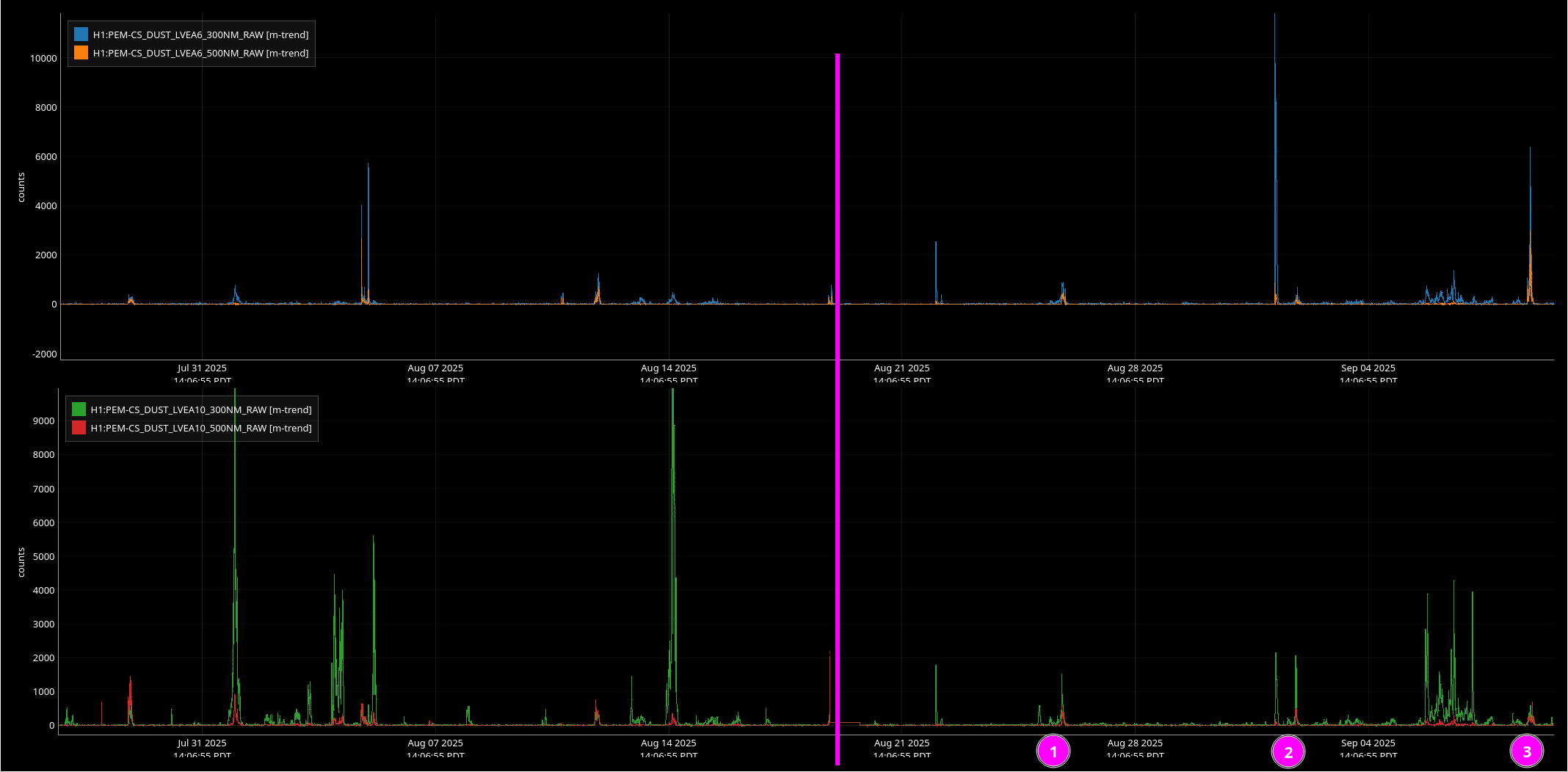Click the green LVEA10_300NM legend color box
Viewport: 1568px width, 772px height.
(79, 409)
